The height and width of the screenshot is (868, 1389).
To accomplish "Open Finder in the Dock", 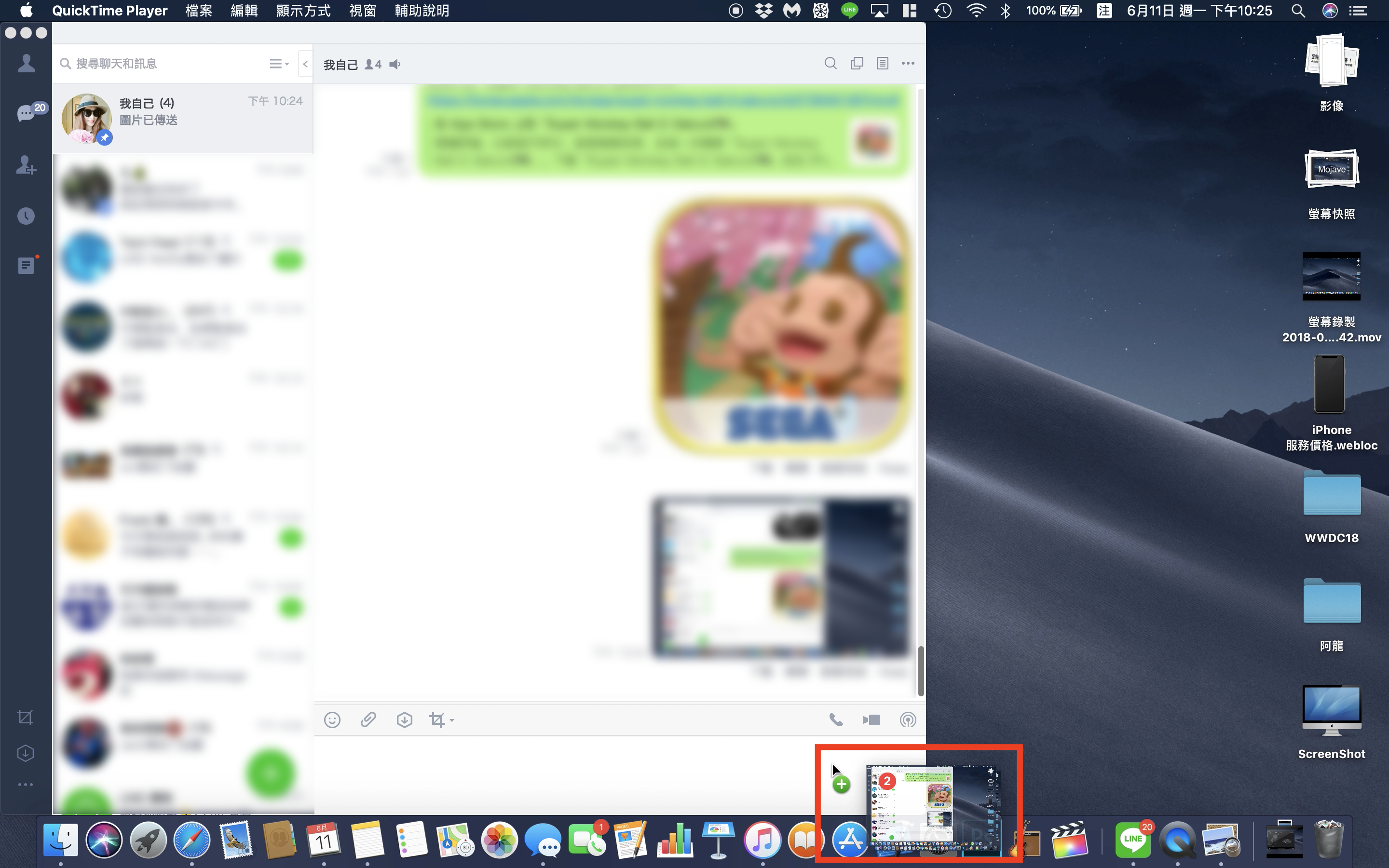I will click(x=60, y=841).
